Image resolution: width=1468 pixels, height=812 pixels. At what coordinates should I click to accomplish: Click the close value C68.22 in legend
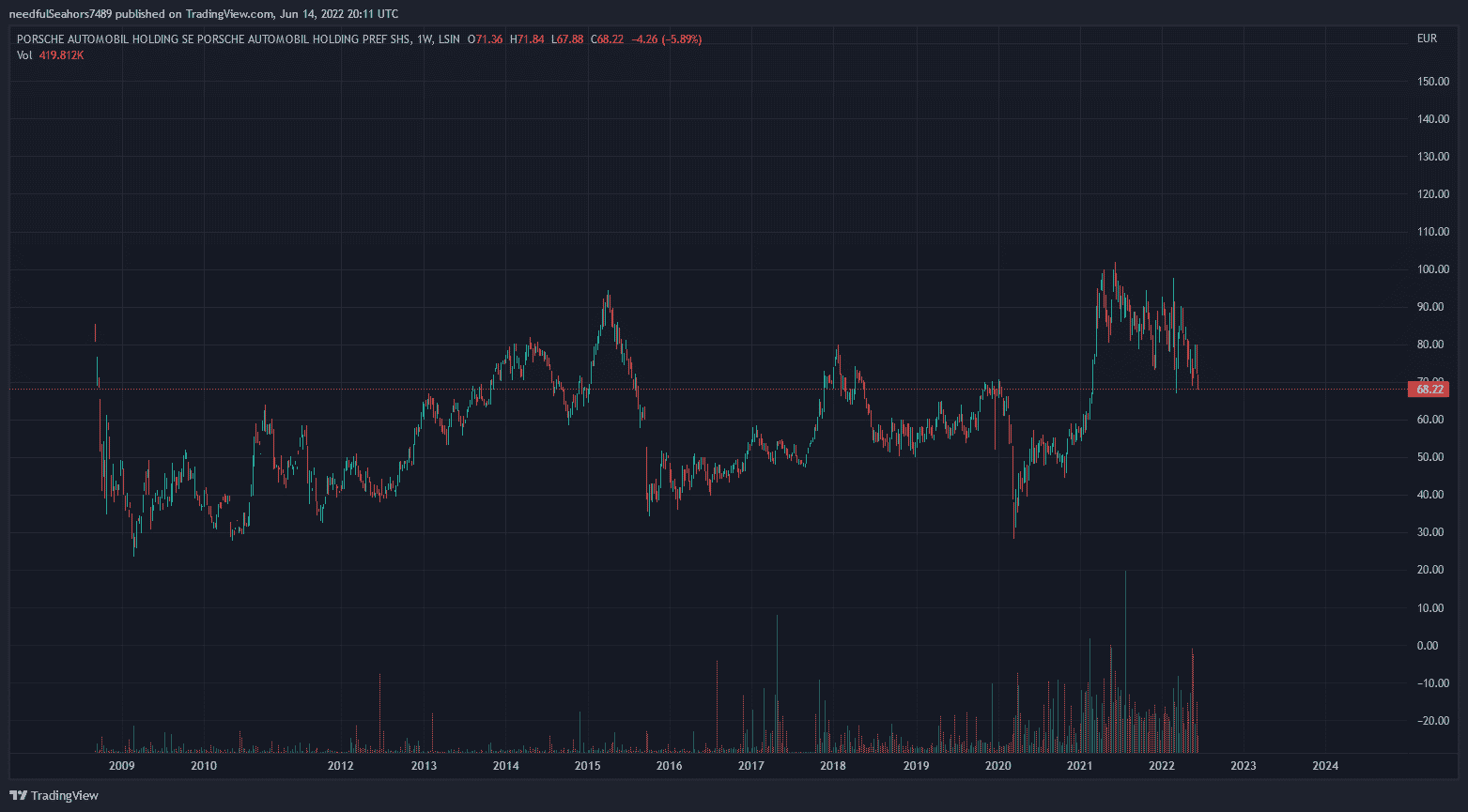pyautogui.click(x=607, y=38)
